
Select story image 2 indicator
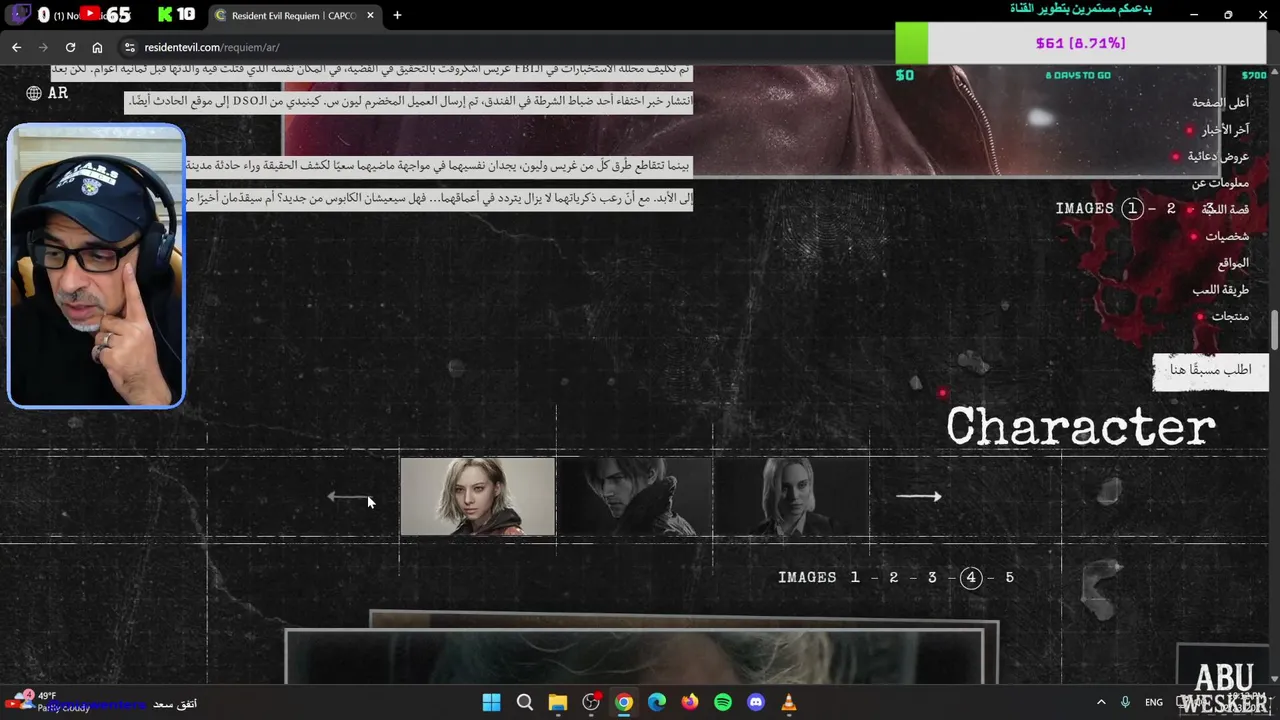click(1171, 209)
